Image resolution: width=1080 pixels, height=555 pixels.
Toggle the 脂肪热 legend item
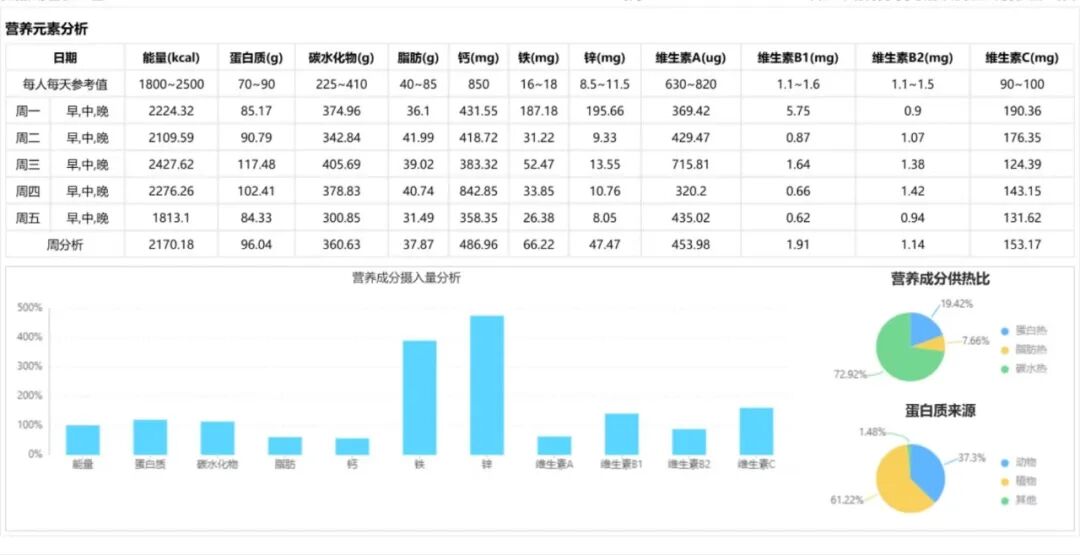tap(1024, 350)
